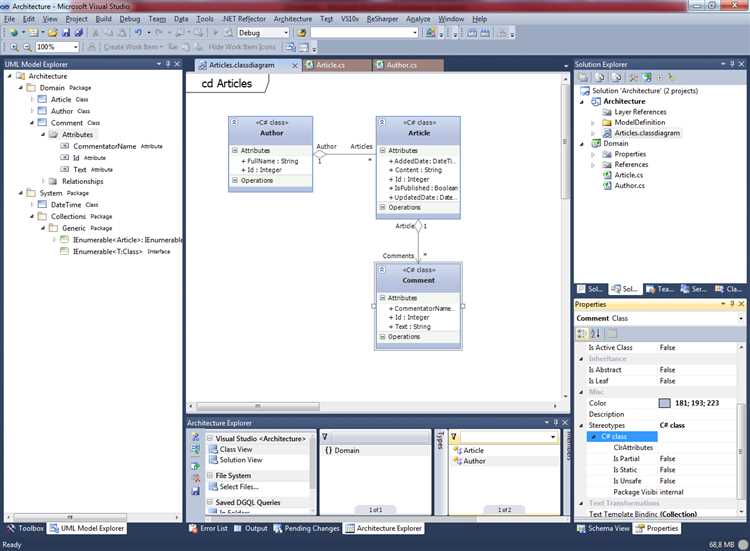Click the filter icon above Domain column

[325, 437]
